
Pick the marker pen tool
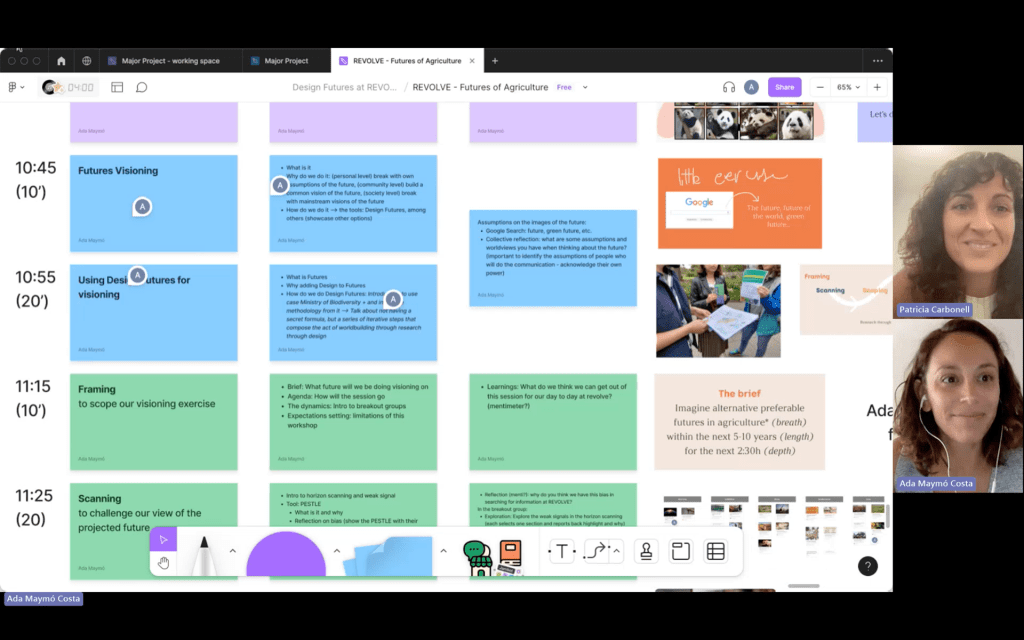204,555
